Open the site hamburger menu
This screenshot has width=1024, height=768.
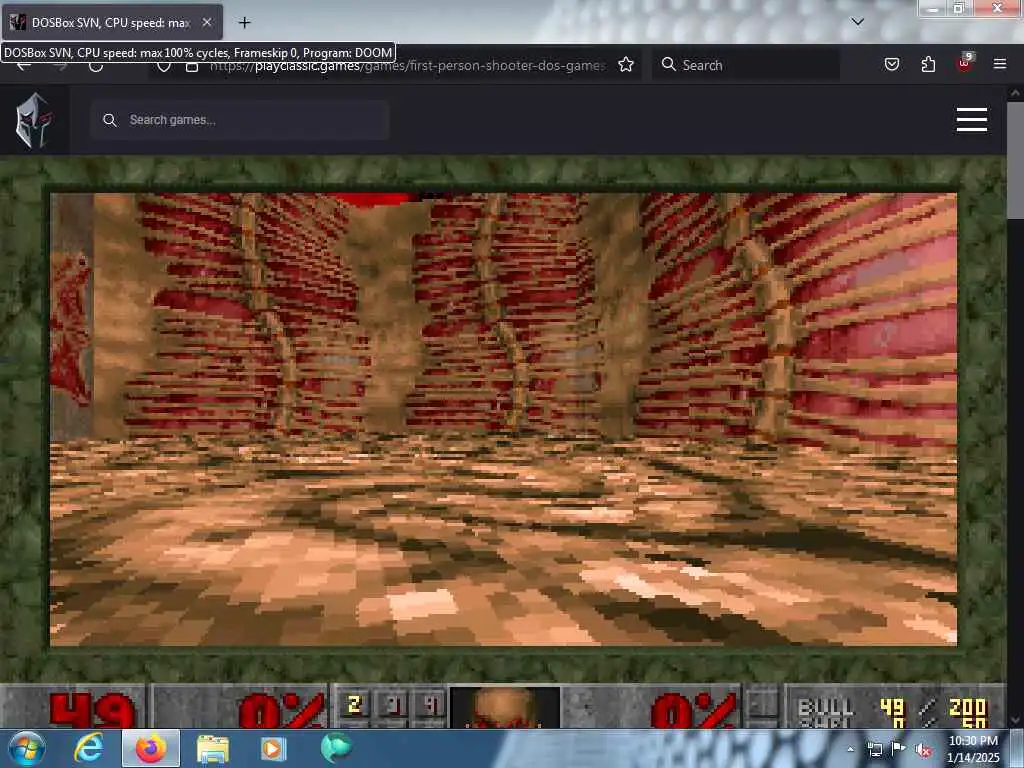971,120
